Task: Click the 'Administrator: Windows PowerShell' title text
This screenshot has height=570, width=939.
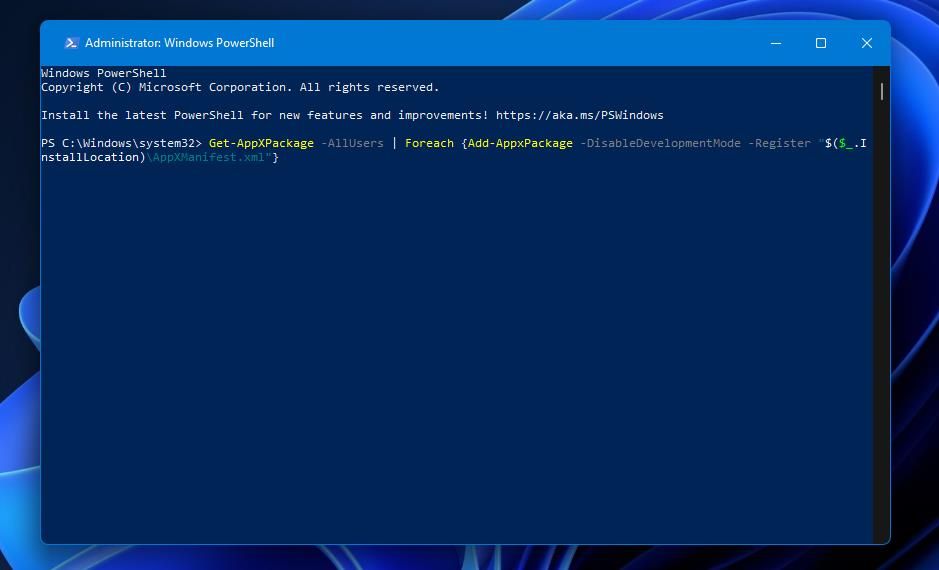Action: (180, 43)
